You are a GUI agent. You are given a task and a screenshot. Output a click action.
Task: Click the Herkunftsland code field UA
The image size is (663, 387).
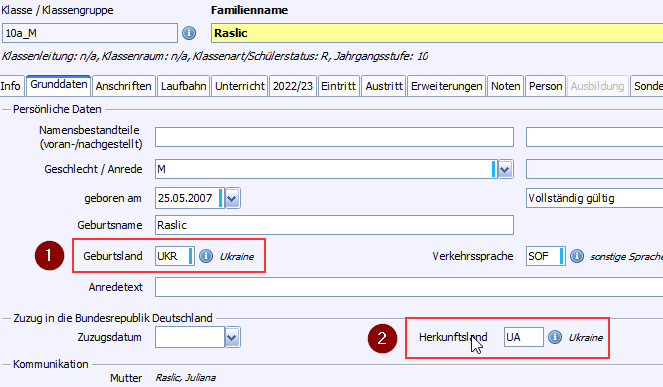pyautogui.click(x=523, y=337)
